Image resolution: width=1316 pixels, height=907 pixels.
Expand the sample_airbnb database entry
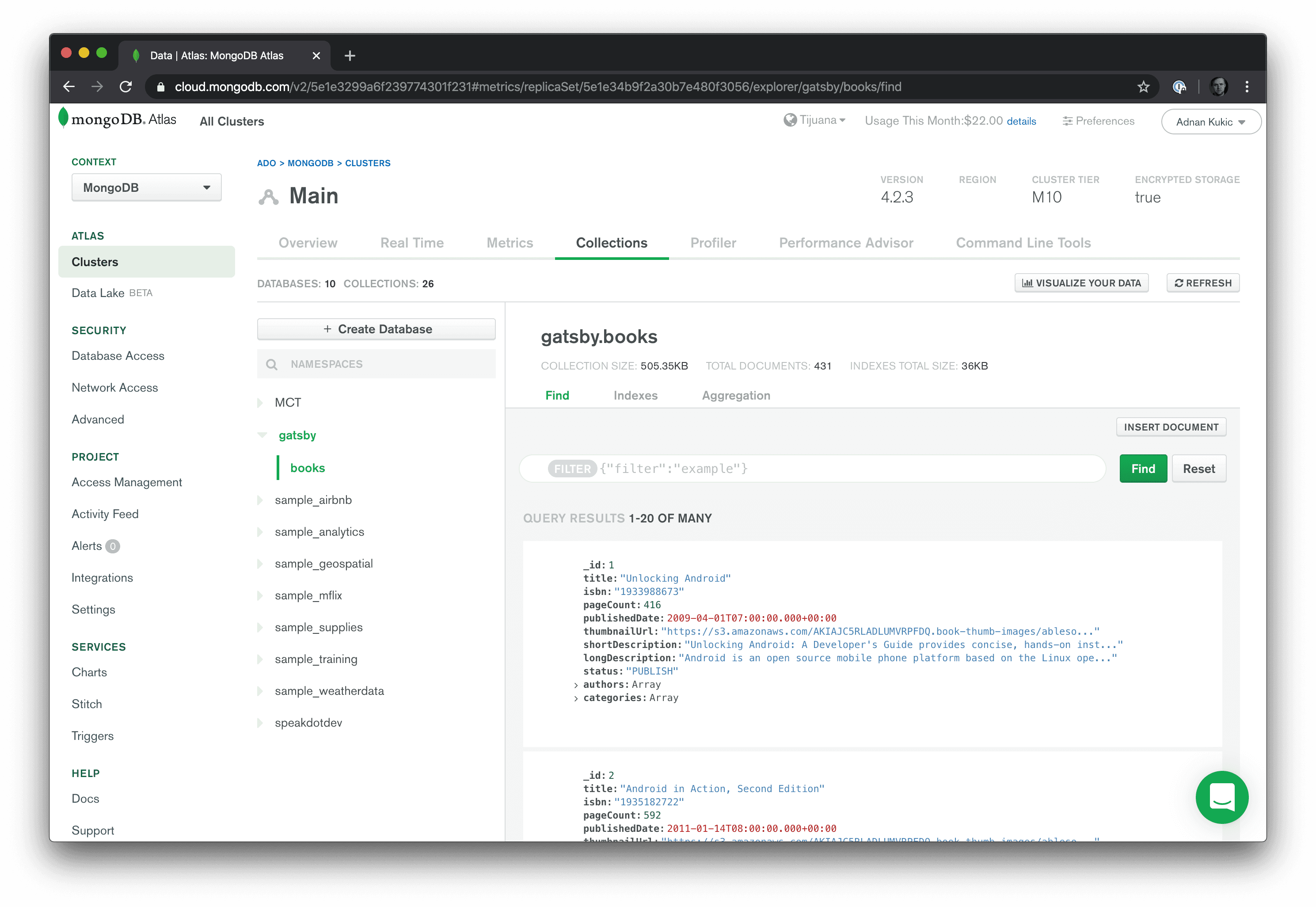[x=264, y=500]
